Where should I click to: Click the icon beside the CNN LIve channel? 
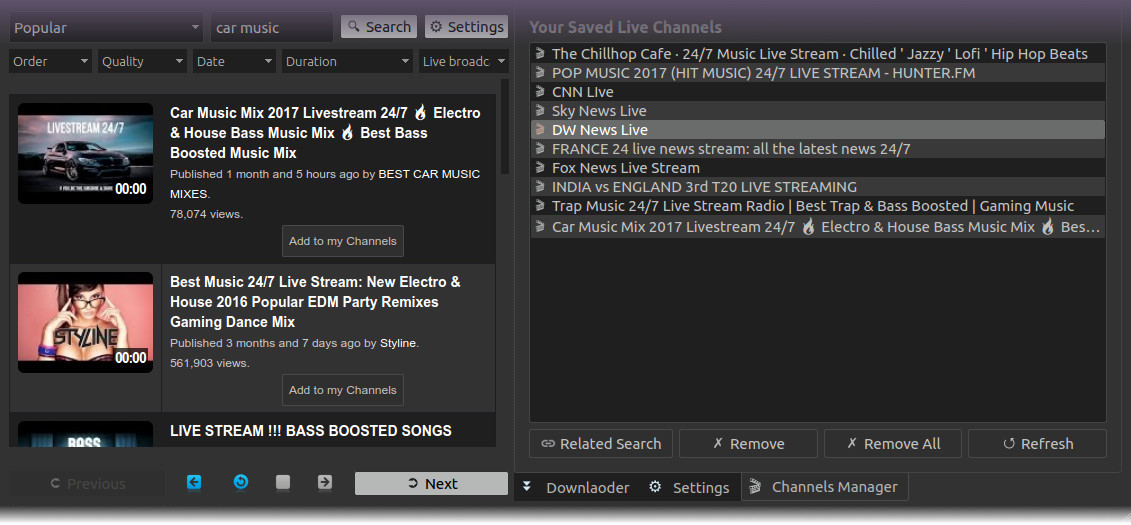tap(540, 92)
